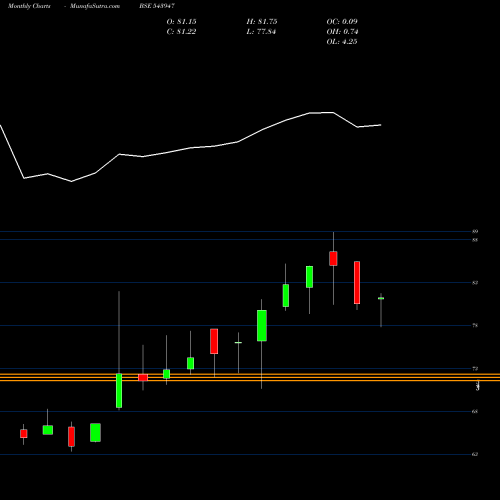Click the 78 price axis label
Screen dimensions: 500x500
(x=475, y=325)
